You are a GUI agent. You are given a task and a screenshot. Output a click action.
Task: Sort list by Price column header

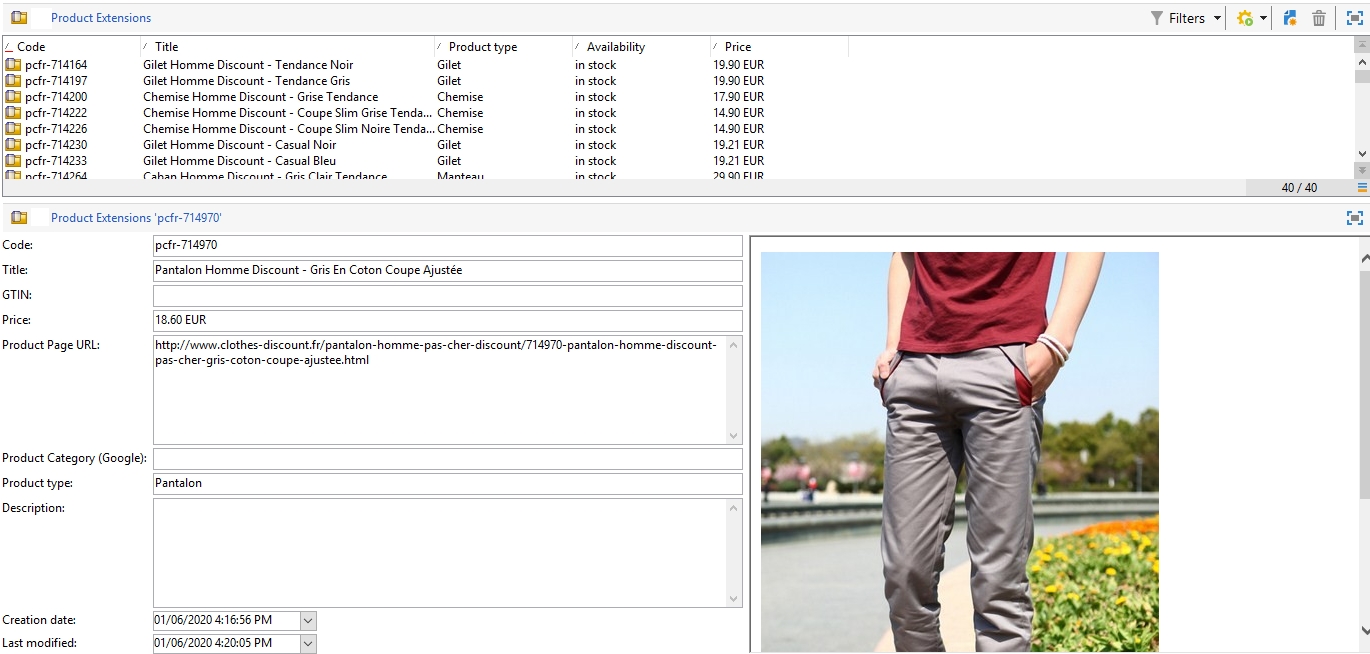coord(738,47)
